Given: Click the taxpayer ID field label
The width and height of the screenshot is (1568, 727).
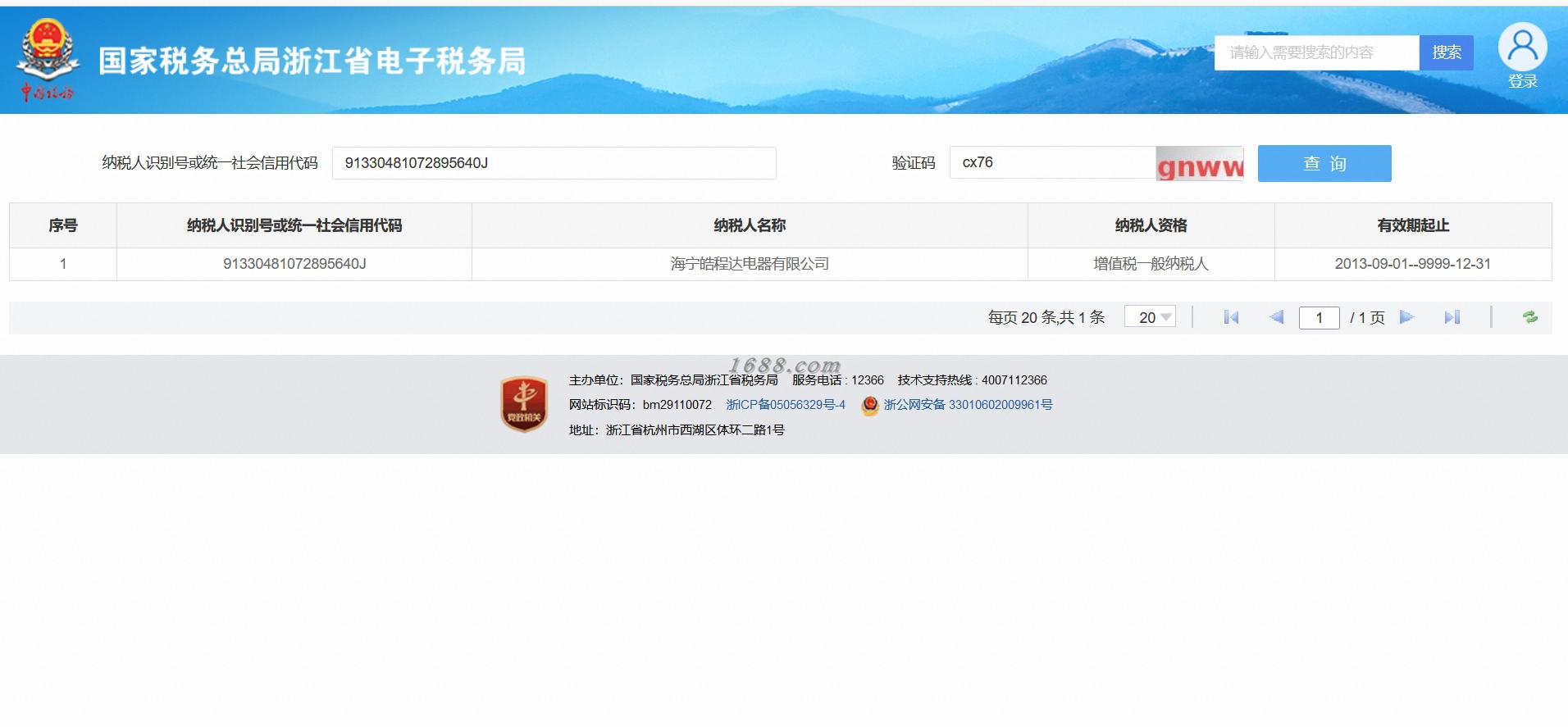Looking at the screenshot, I should [x=210, y=163].
